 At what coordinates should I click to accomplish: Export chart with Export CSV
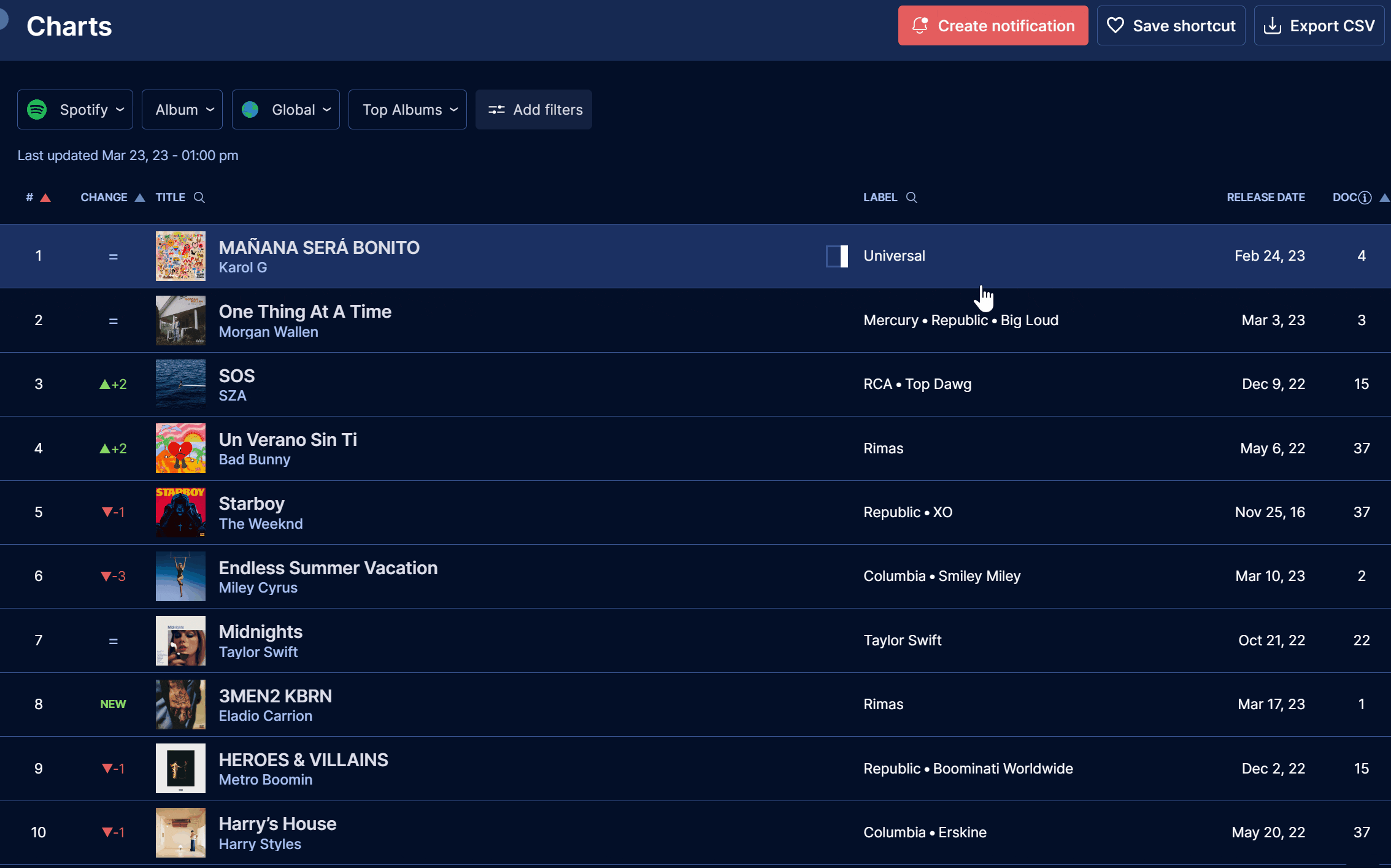coord(1319,26)
